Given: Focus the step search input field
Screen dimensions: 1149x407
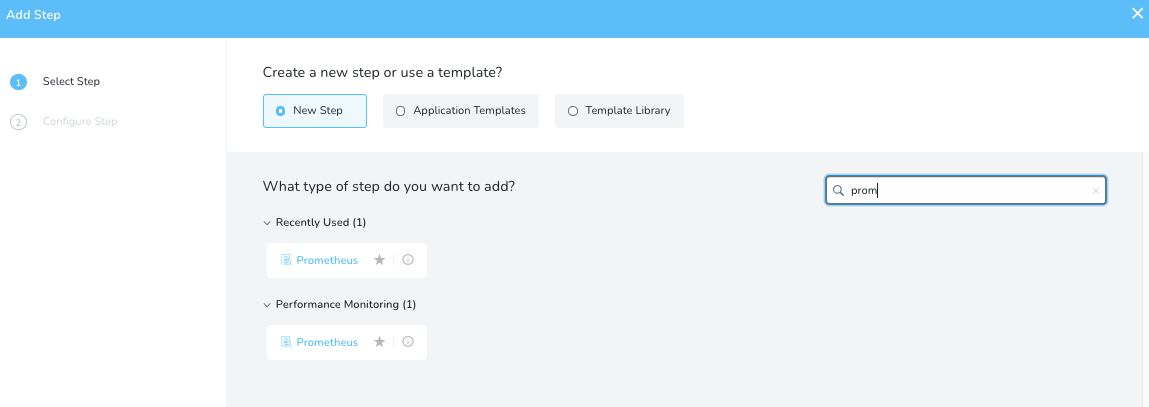Looking at the screenshot, I should pos(966,191).
